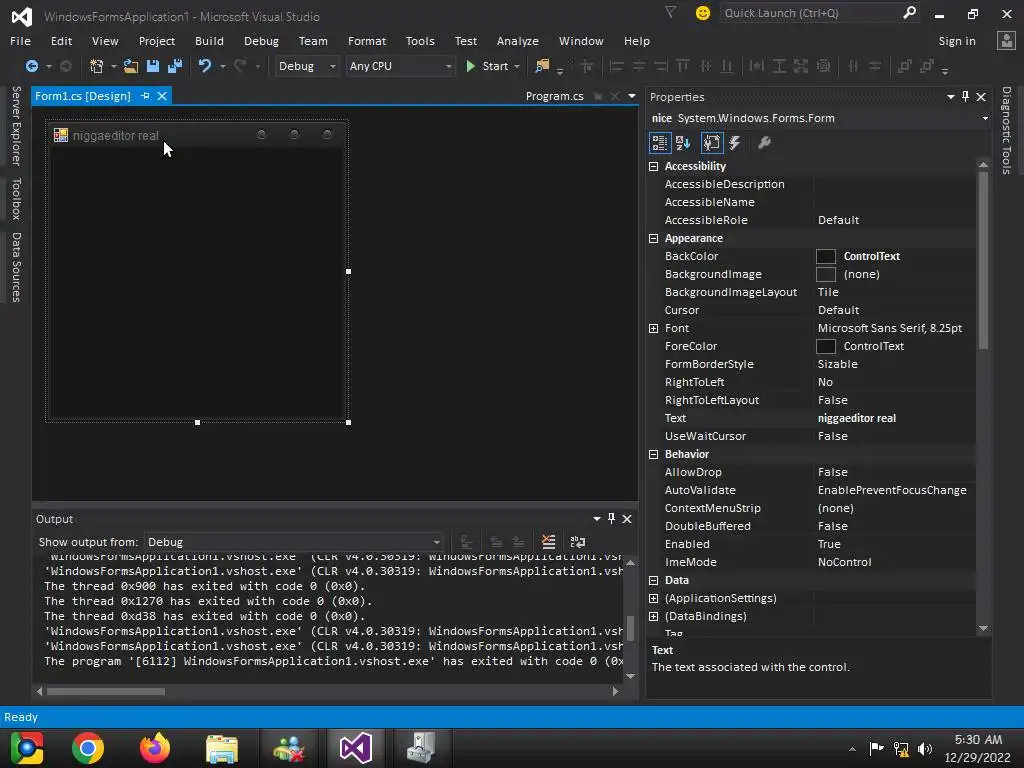Collapse the Appearance category

[x=653, y=238]
